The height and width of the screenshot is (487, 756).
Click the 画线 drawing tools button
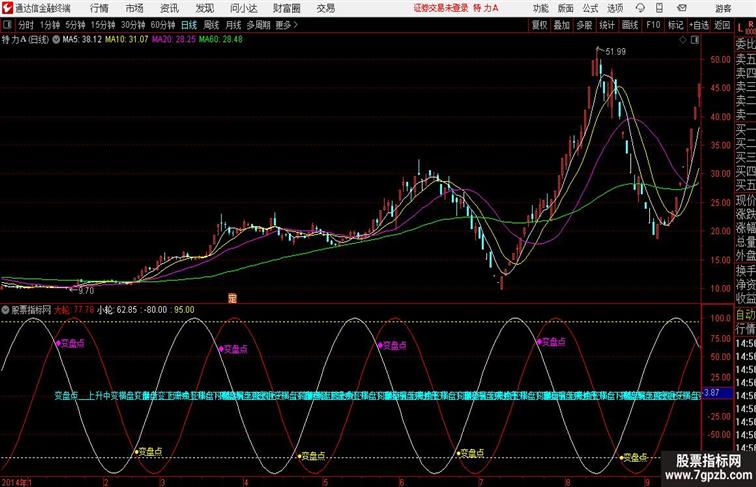tap(630, 25)
